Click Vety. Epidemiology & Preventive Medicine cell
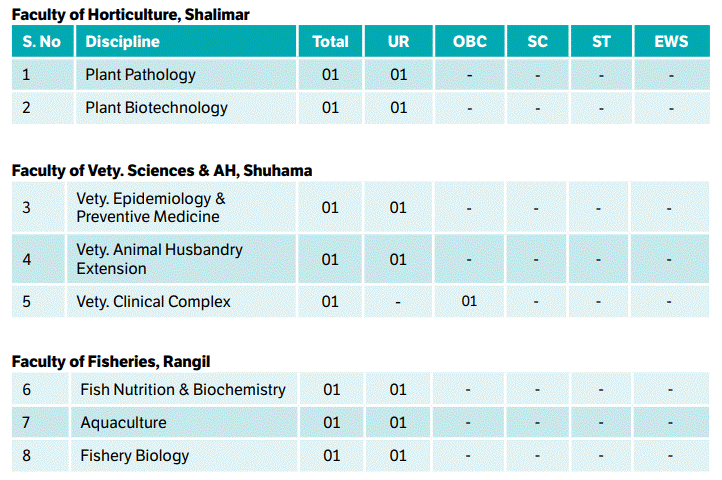The height and width of the screenshot is (480, 722). click(x=150, y=207)
